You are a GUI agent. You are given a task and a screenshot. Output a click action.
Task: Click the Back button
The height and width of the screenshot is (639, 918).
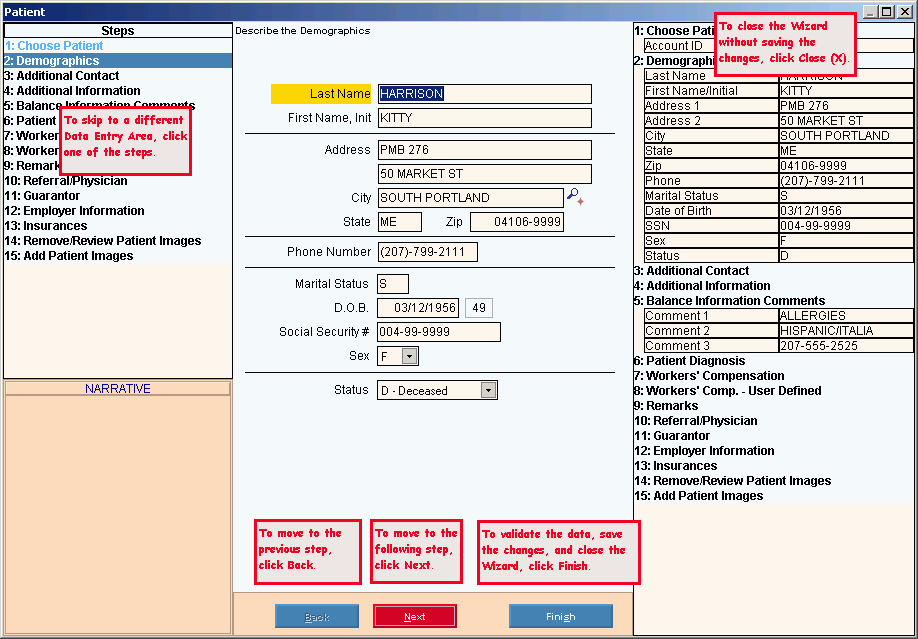(x=317, y=616)
